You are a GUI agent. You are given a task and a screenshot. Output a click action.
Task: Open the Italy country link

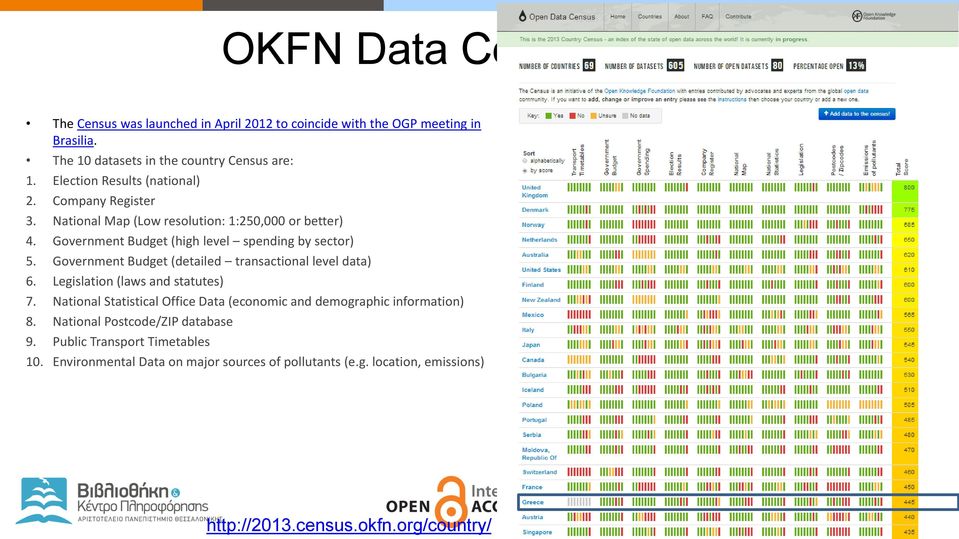point(528,330)
